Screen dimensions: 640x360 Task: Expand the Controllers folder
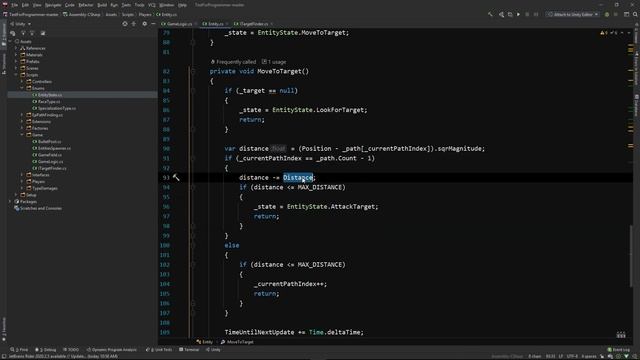(x=22, y=82)
